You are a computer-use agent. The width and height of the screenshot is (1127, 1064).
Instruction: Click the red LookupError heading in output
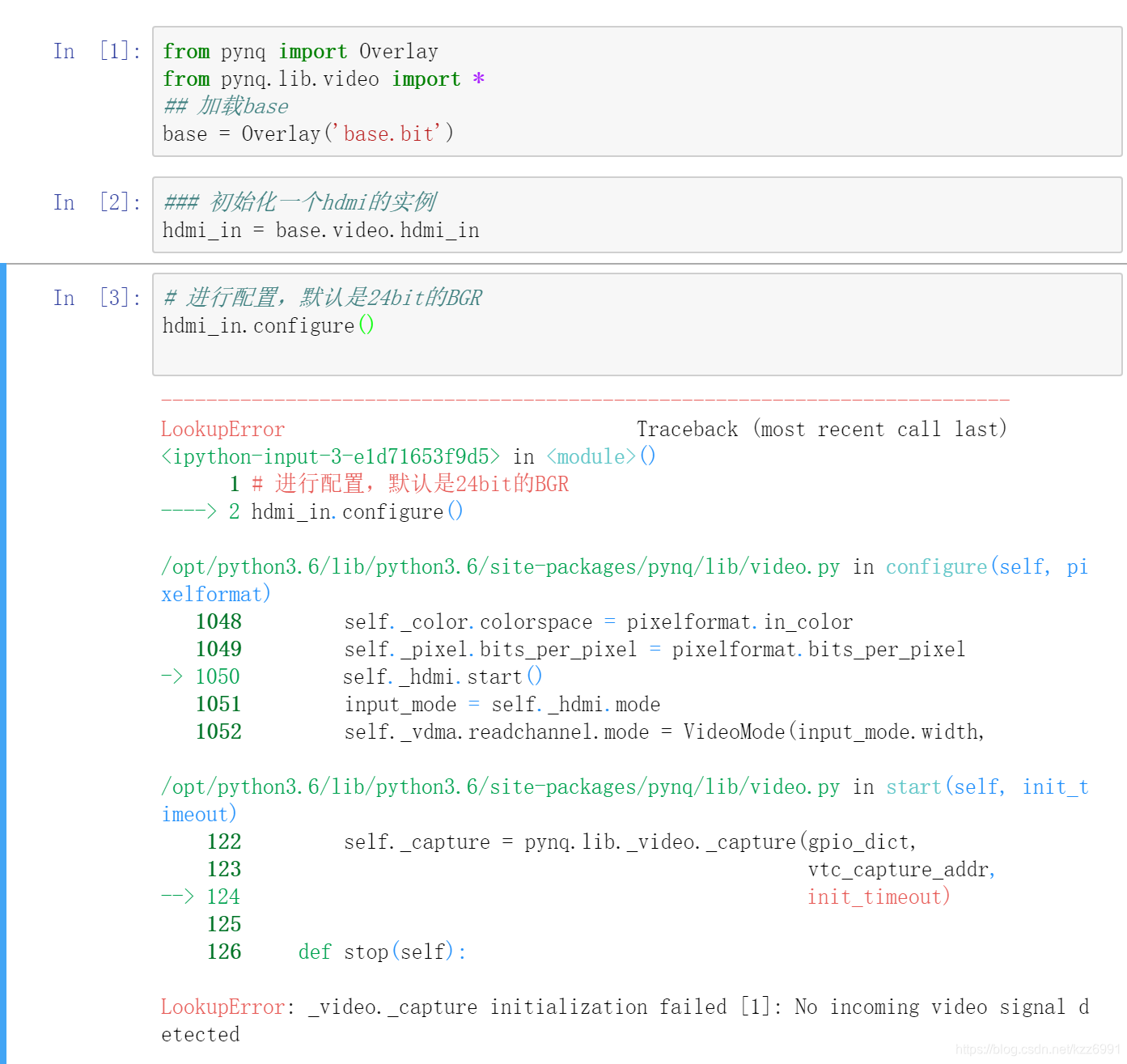pos(222,430)
